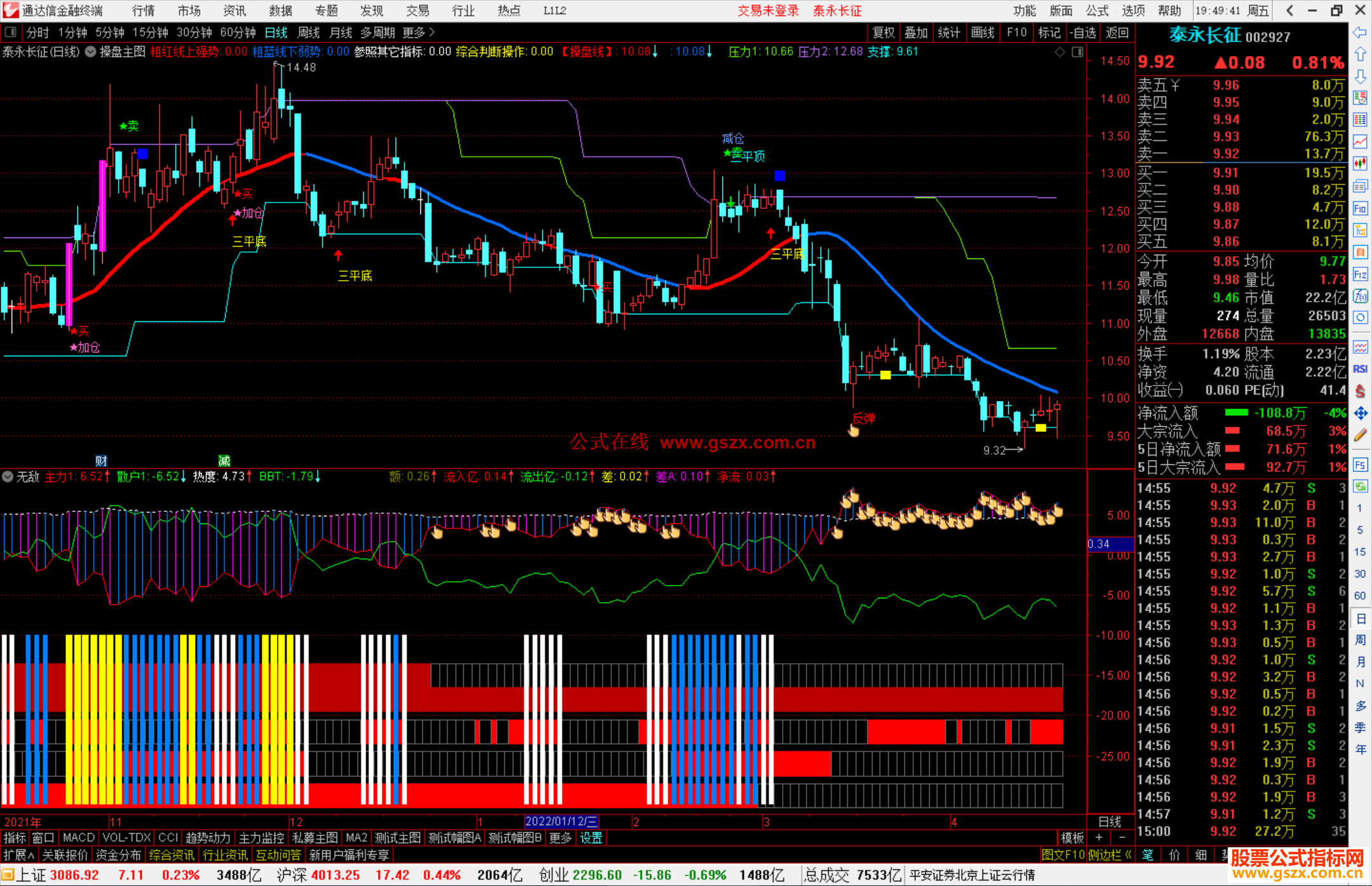The height and width of the screenshot is (886, 1372).
Task: Click the restore-down window icon in title bar
Action: (x=1336, y=10)
